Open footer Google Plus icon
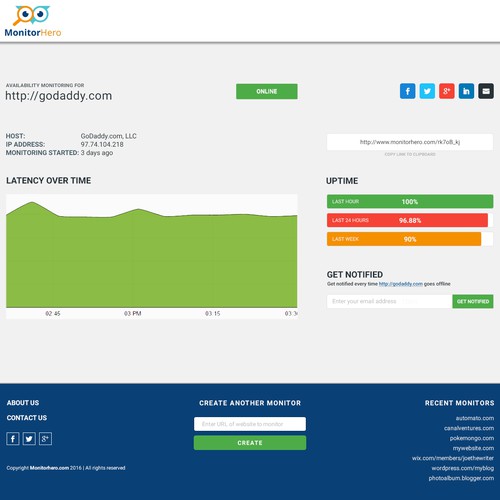This screenshot has height=500, width=500. 45,439
